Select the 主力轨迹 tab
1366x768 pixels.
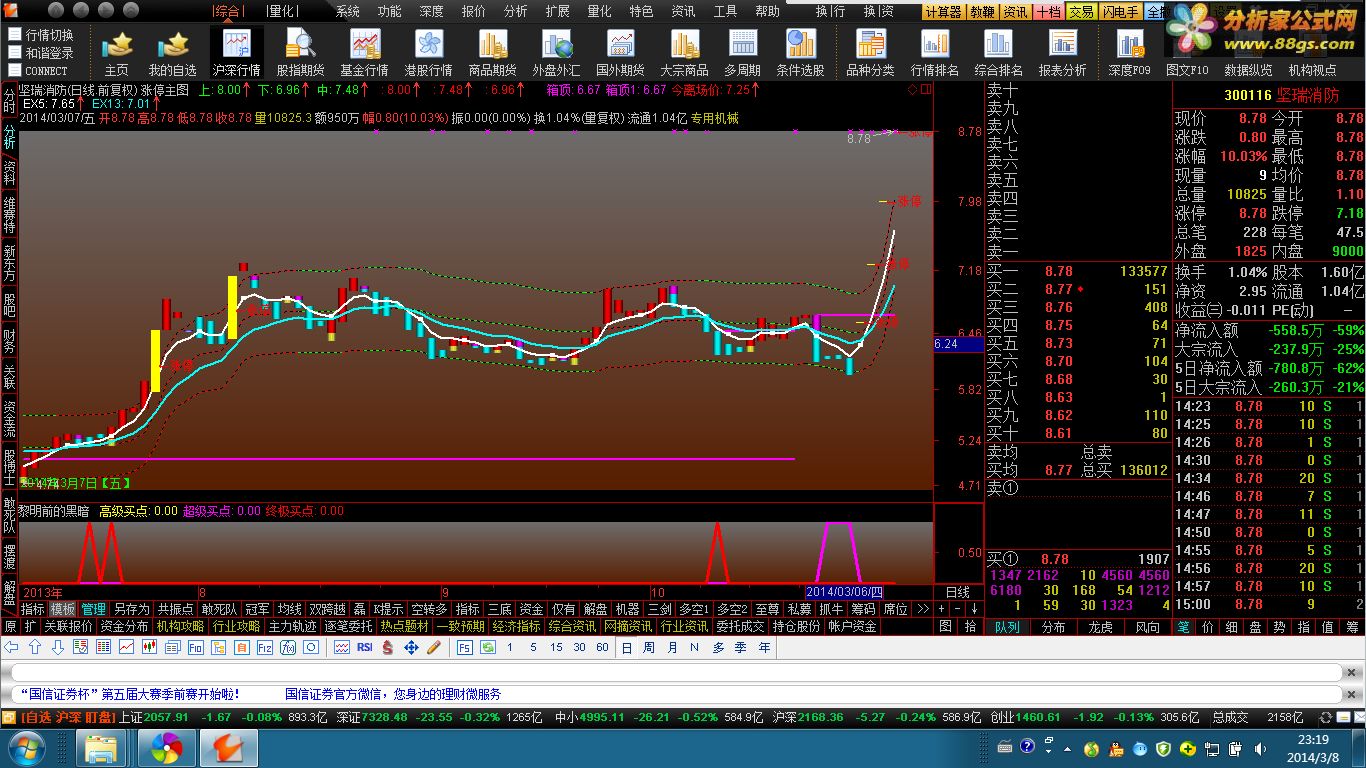coord(292,626)
